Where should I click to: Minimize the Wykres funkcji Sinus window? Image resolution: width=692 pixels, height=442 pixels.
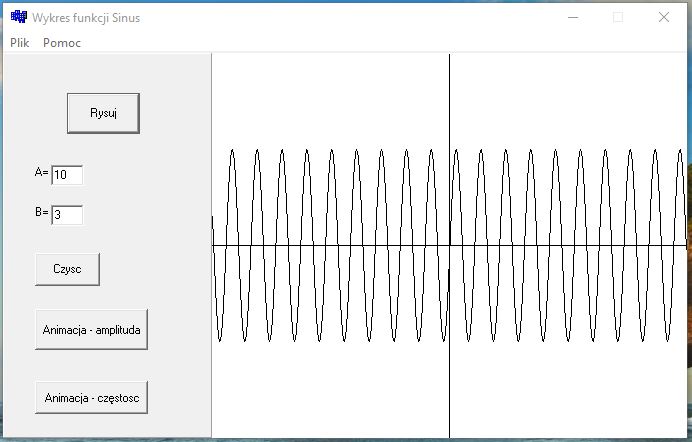pyautogui.click(x=573, y=17)
